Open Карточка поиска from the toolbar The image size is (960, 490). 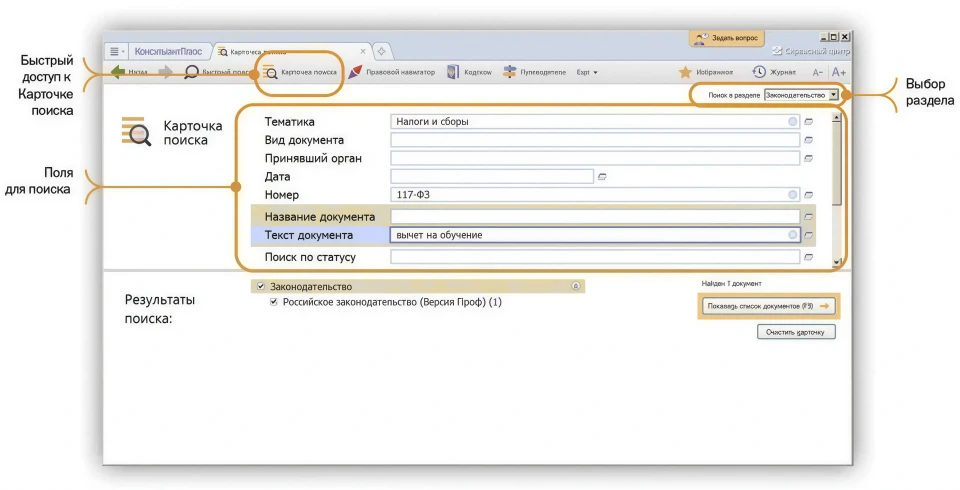coord(301,72)
